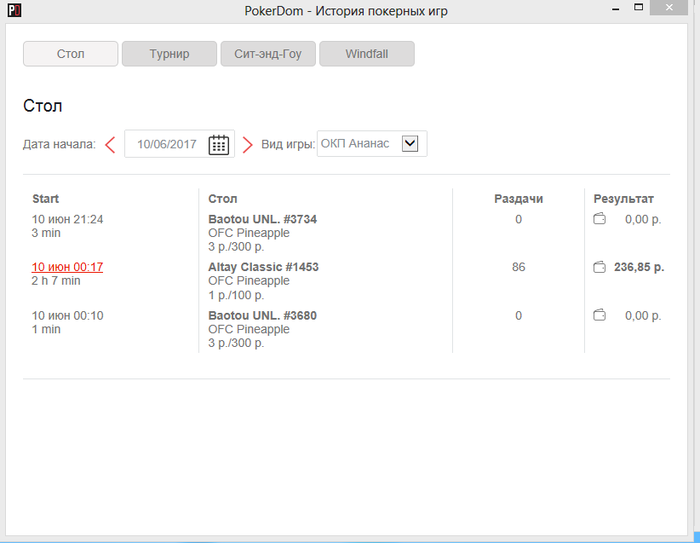Click the Стол column header
The height and width of the screenshot is (543, 700).
(x=223, y=199)
